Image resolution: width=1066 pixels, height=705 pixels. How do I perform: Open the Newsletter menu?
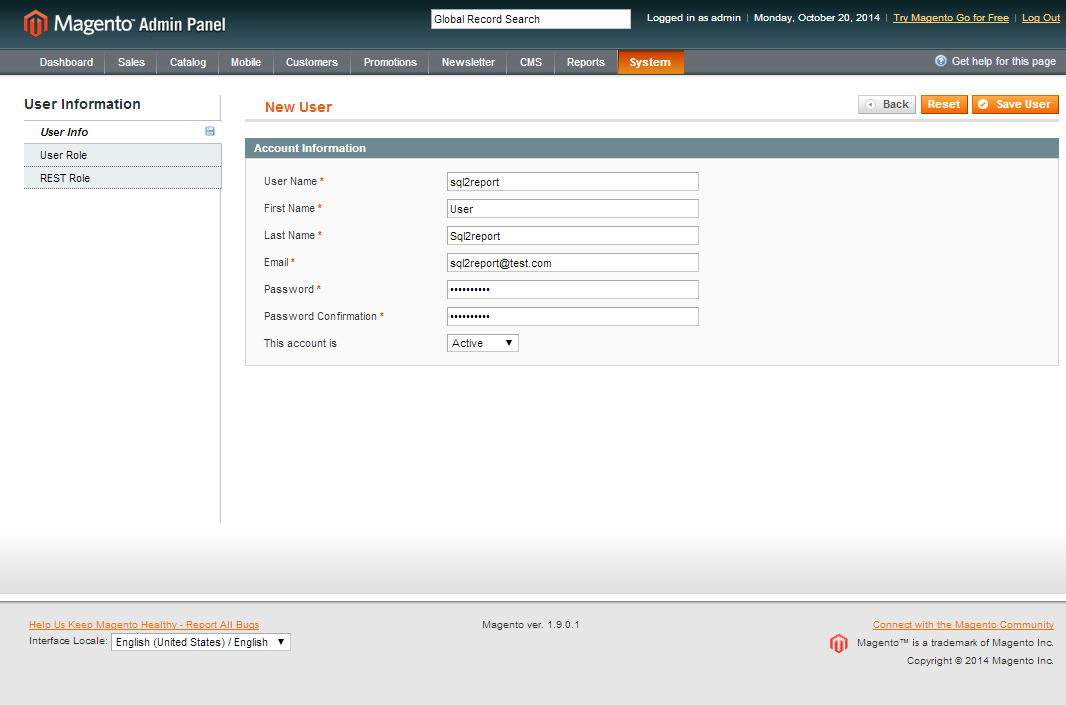[468, 62]
